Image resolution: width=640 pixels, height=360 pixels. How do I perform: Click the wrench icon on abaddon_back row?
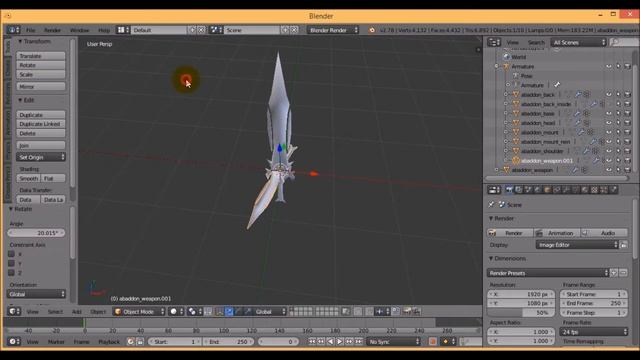578,95
